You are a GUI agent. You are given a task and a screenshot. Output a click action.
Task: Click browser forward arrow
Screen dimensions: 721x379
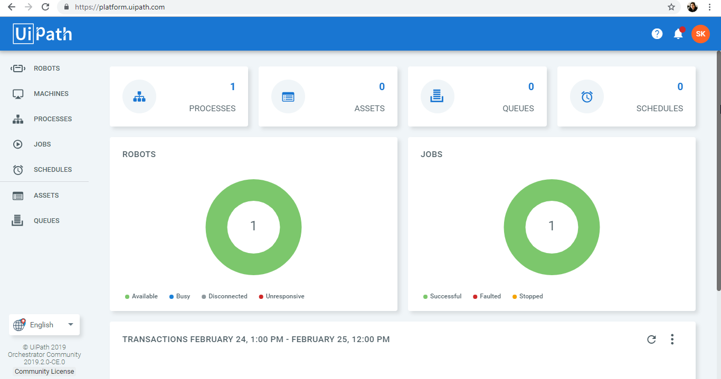point(29,7)
